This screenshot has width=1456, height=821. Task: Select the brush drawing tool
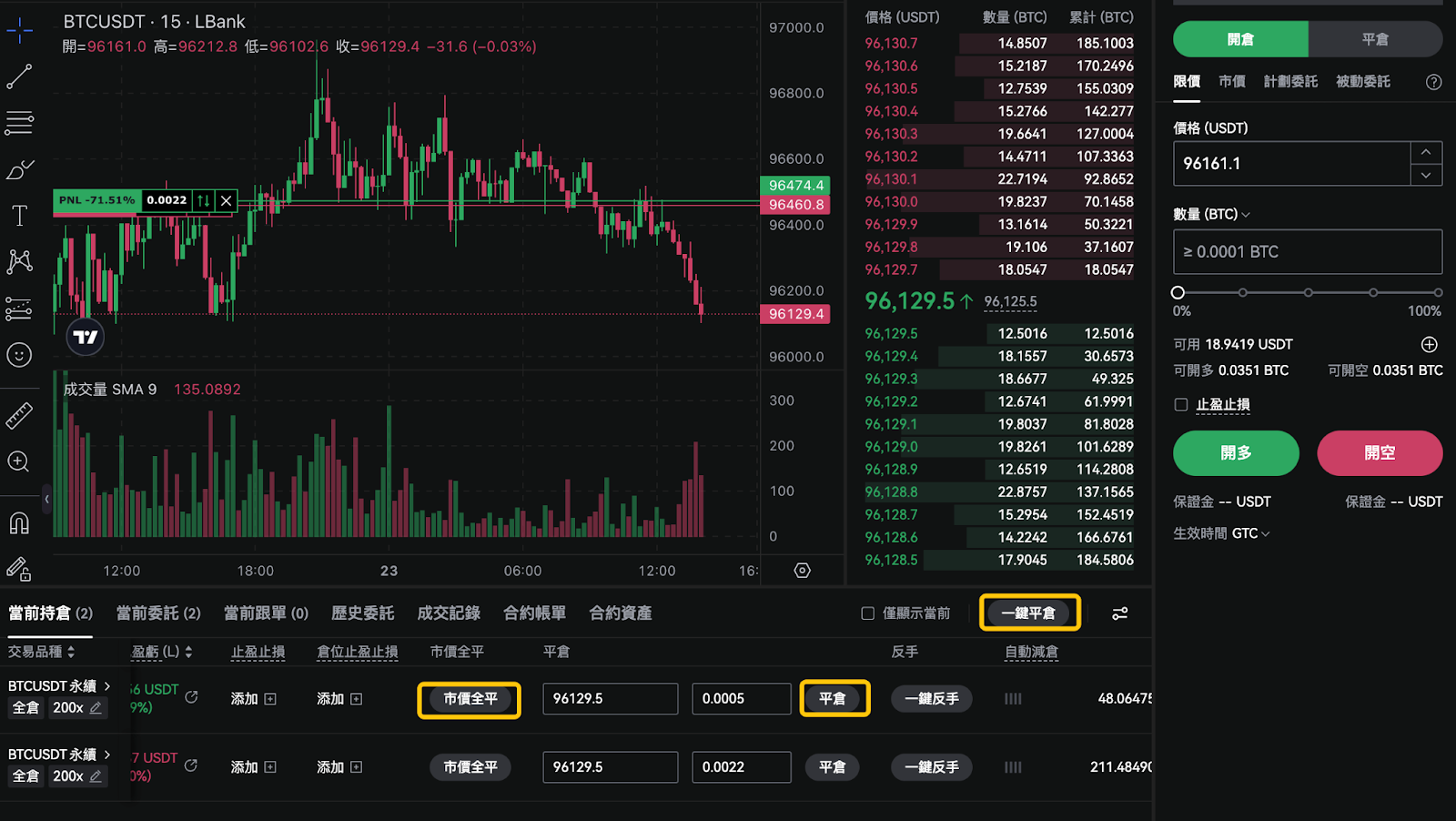pyautogui.click(x=19, y=169)
